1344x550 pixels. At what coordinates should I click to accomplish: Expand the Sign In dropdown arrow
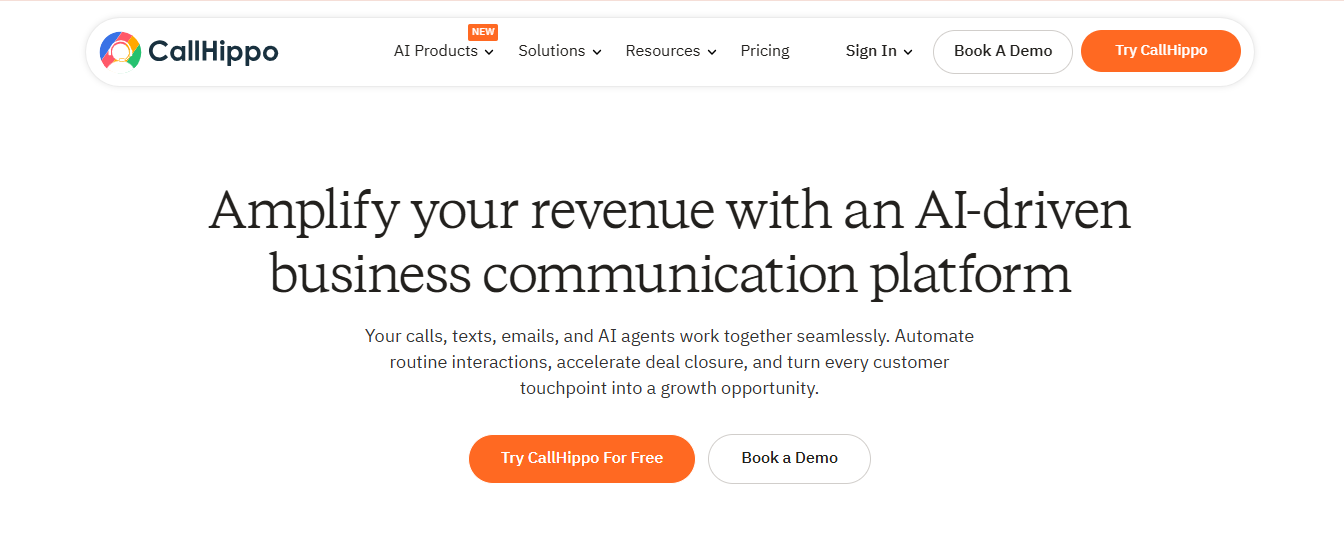(908, 52)
